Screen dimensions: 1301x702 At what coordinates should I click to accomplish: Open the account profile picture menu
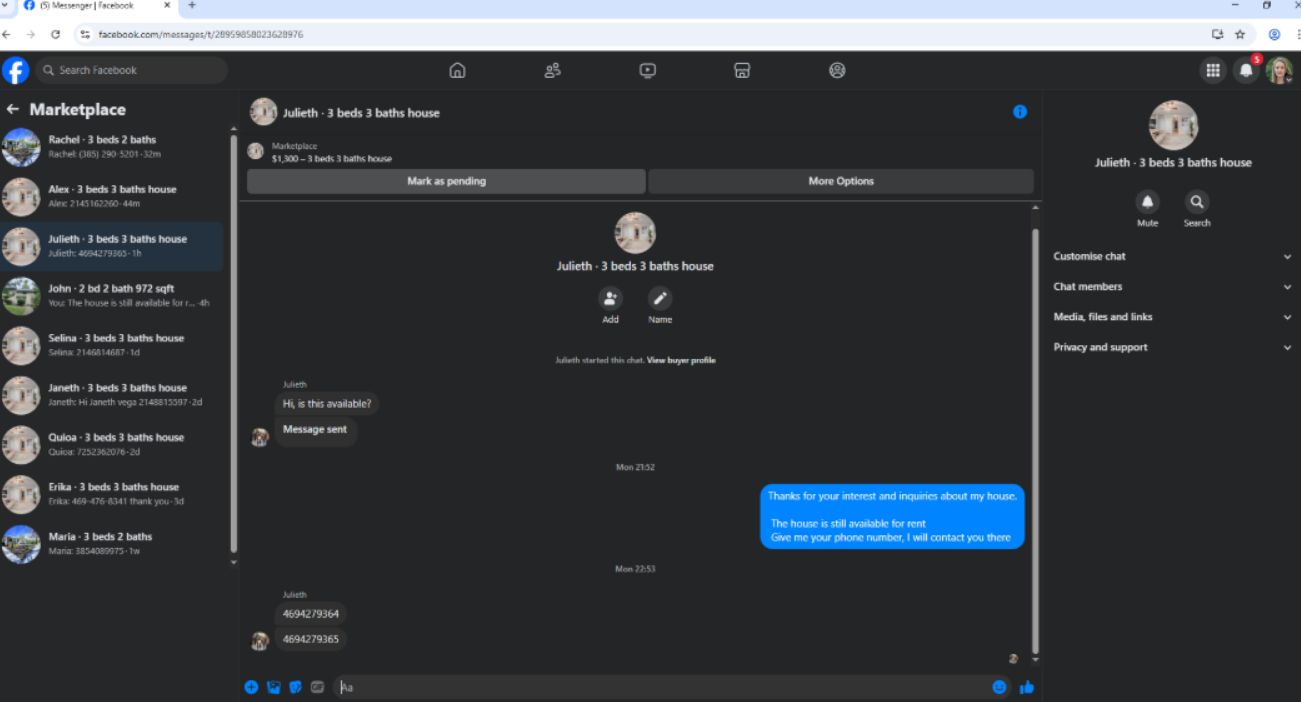pyautogui.click(x=1279, y=70)
